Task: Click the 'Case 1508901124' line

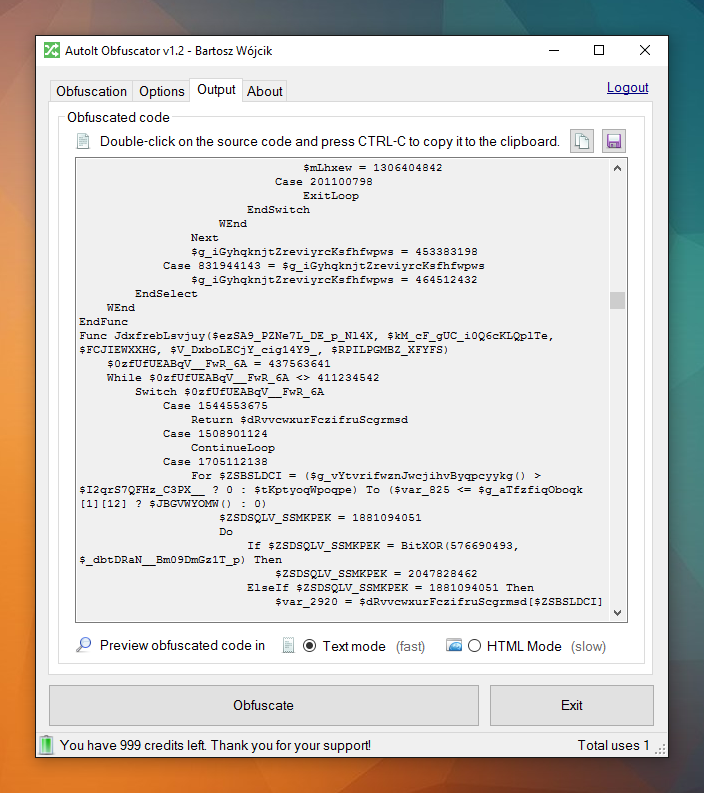Action: (x=215, y=433)
